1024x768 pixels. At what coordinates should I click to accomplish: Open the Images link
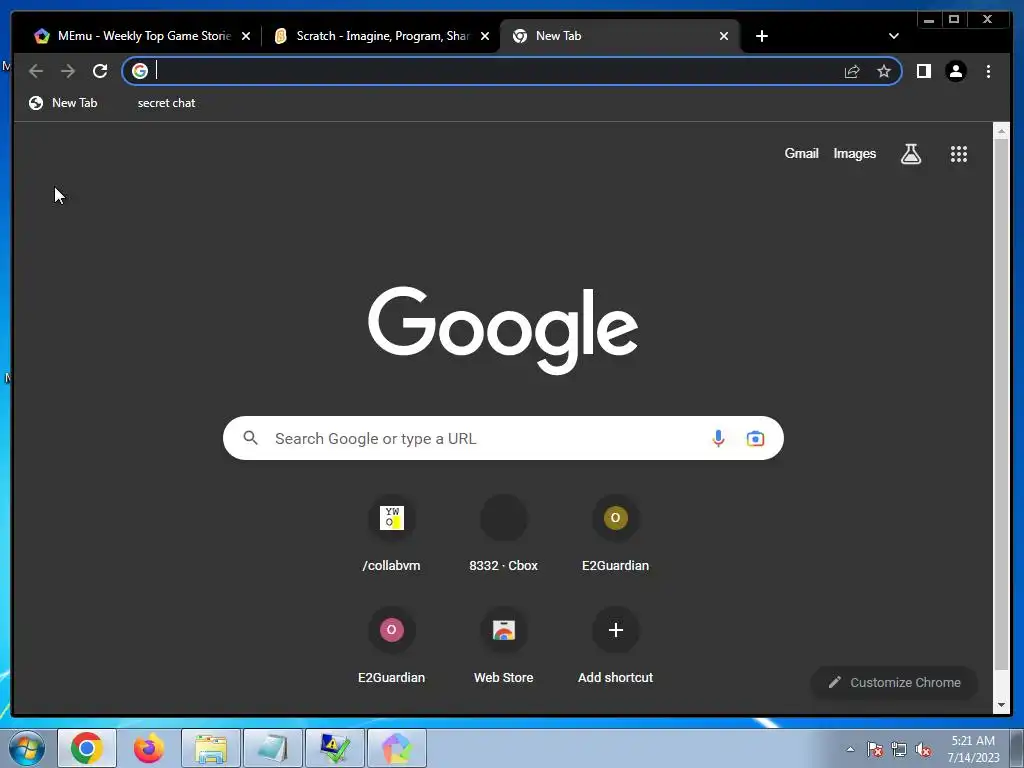pyautogui.click(x=854, y=153)
